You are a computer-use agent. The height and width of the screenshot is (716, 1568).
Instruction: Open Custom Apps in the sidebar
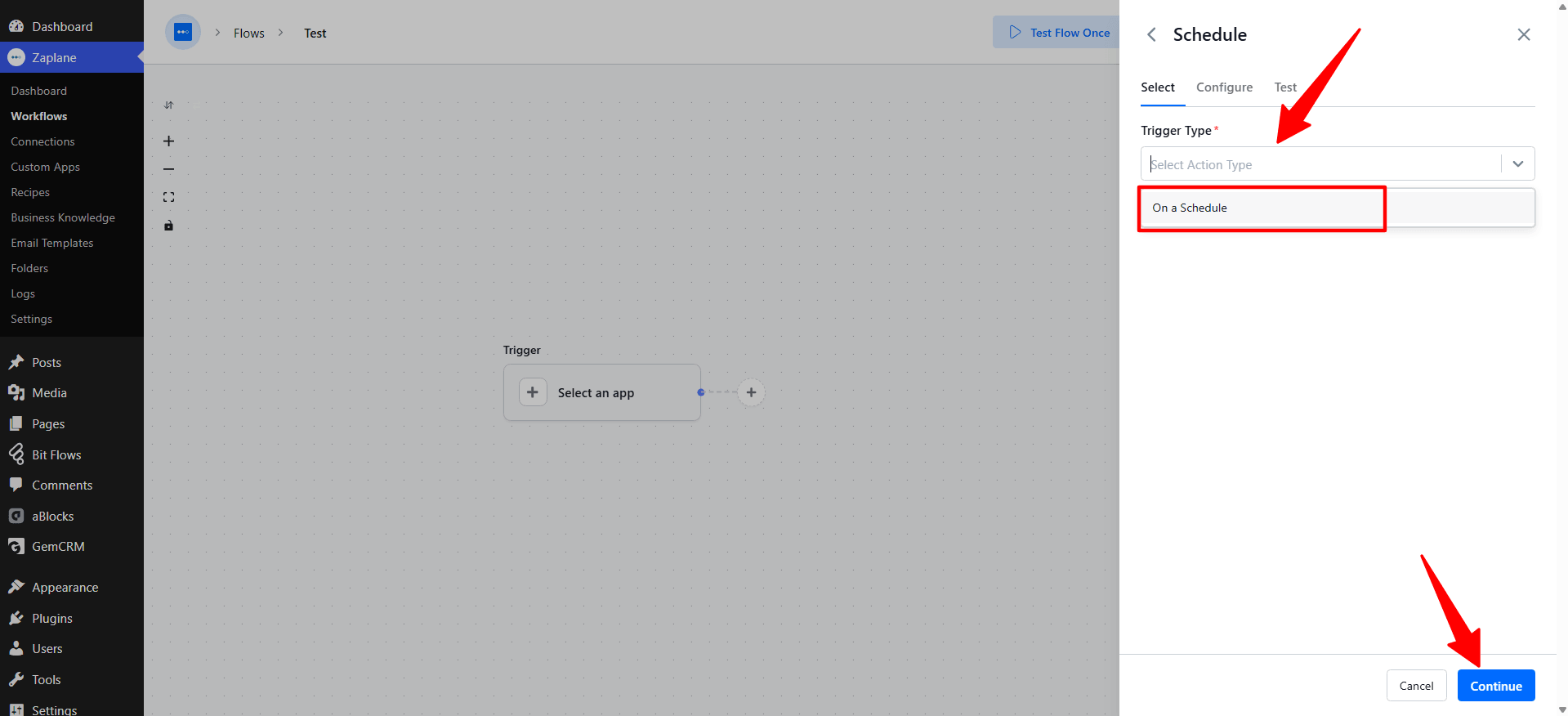coord(45,167)
